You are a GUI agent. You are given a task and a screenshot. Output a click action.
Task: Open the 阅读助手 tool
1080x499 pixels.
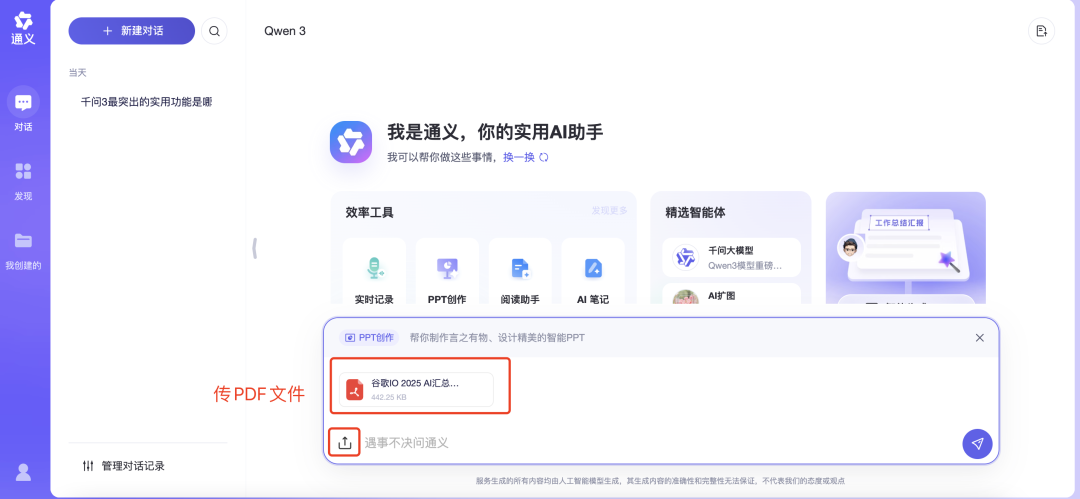pyautogui.click(x=520, y=272)
